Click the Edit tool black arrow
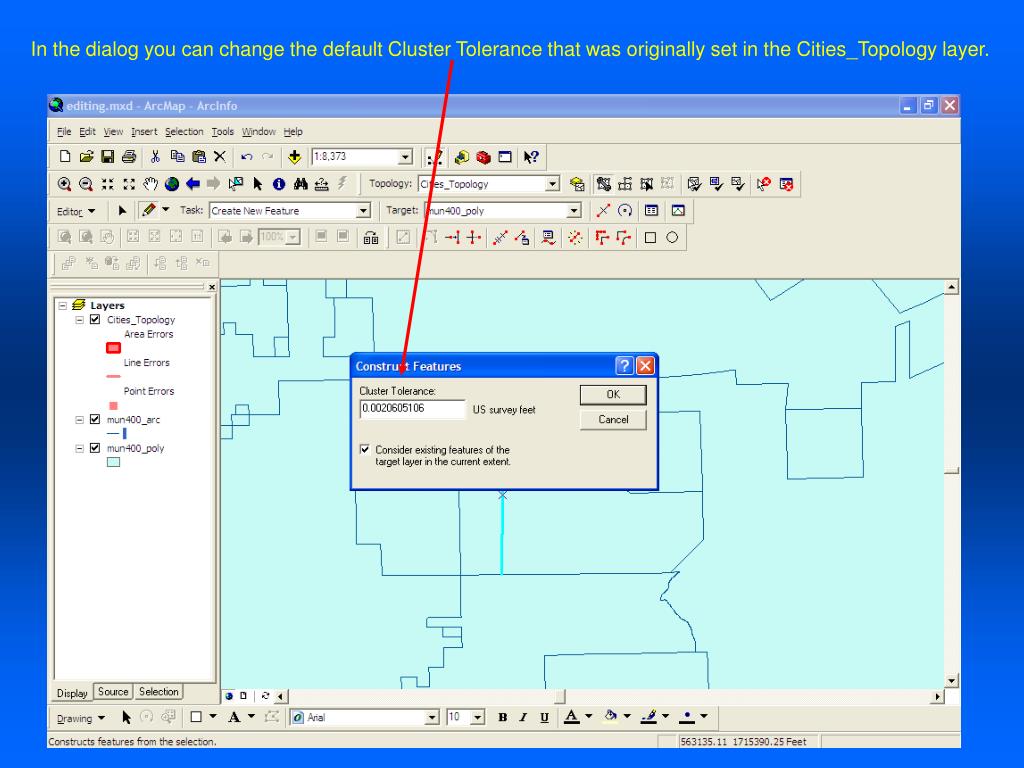This screenshot has height=768, width=1024. pos(121,211)
